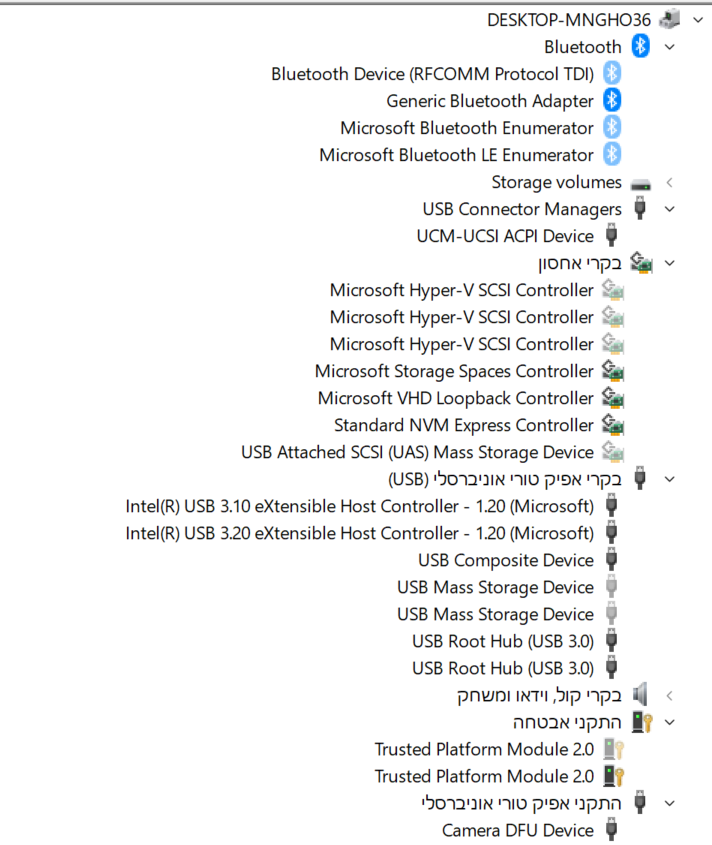This screenshot has width=712, height=845.
Task: Expand the sound, video and game controllers node
Action: point(670,695)
